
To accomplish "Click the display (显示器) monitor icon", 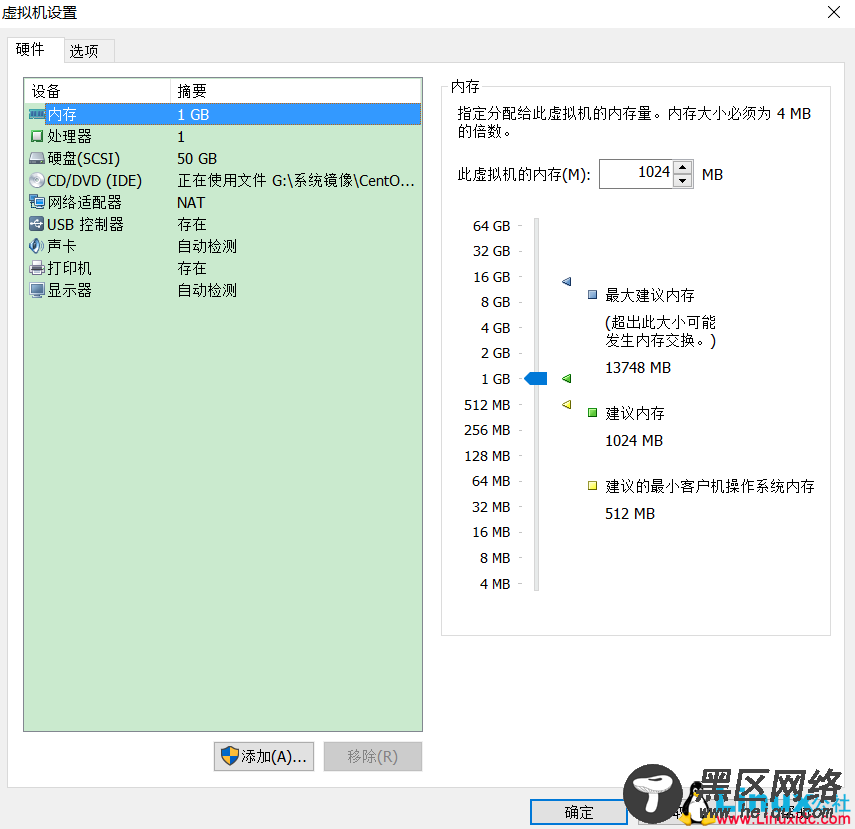I will click(37, 290).
